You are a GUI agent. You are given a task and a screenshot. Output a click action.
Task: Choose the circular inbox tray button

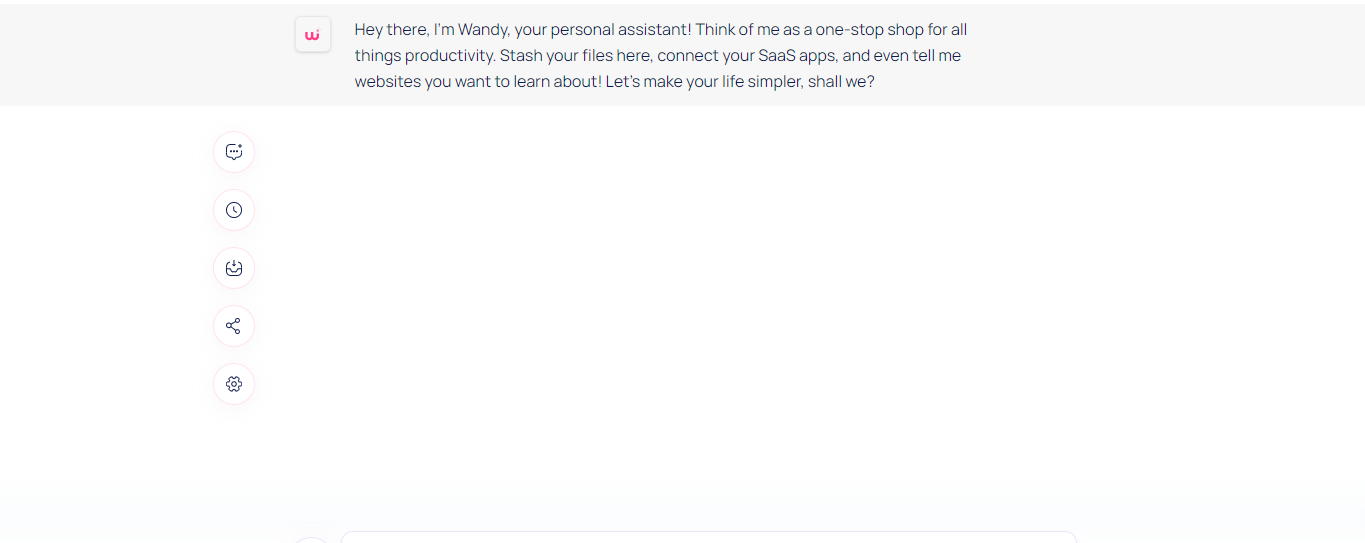click(x=234, y=268)
